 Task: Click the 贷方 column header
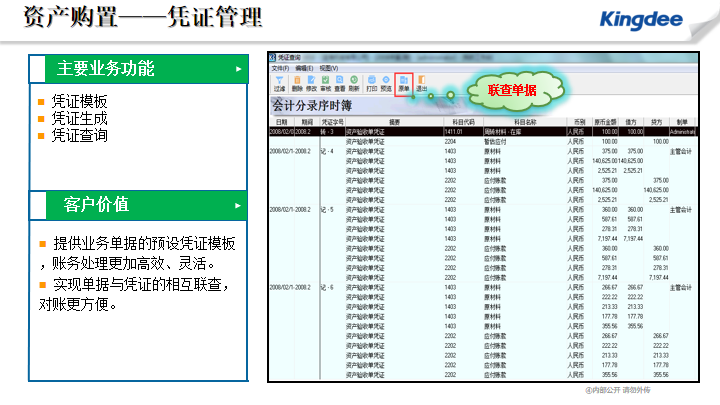click(657, 122)
